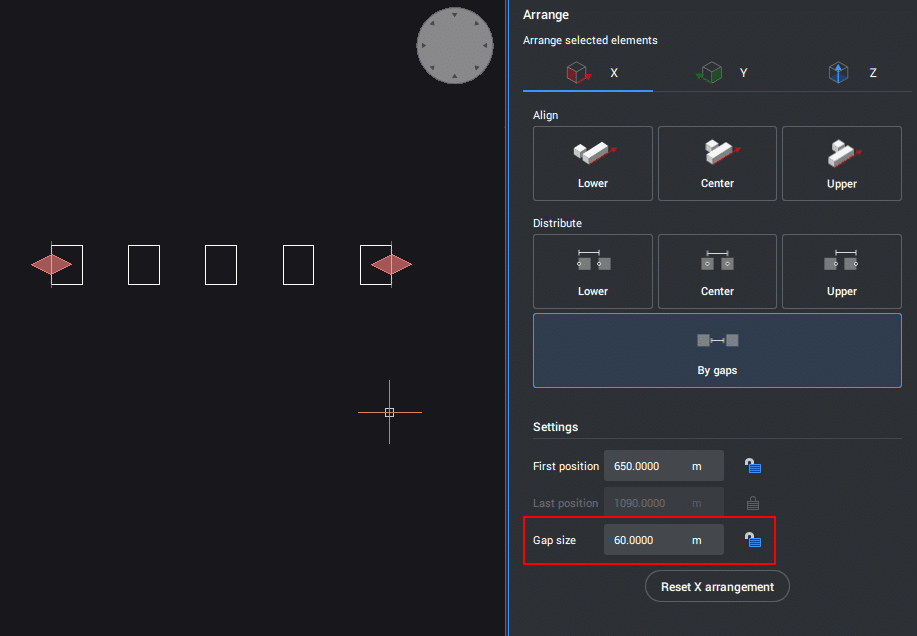Image resolution: width=917 pixels, height=636 pixels.
Task: Select the By gaps distribute option
Action: click(x=717, y=351)
